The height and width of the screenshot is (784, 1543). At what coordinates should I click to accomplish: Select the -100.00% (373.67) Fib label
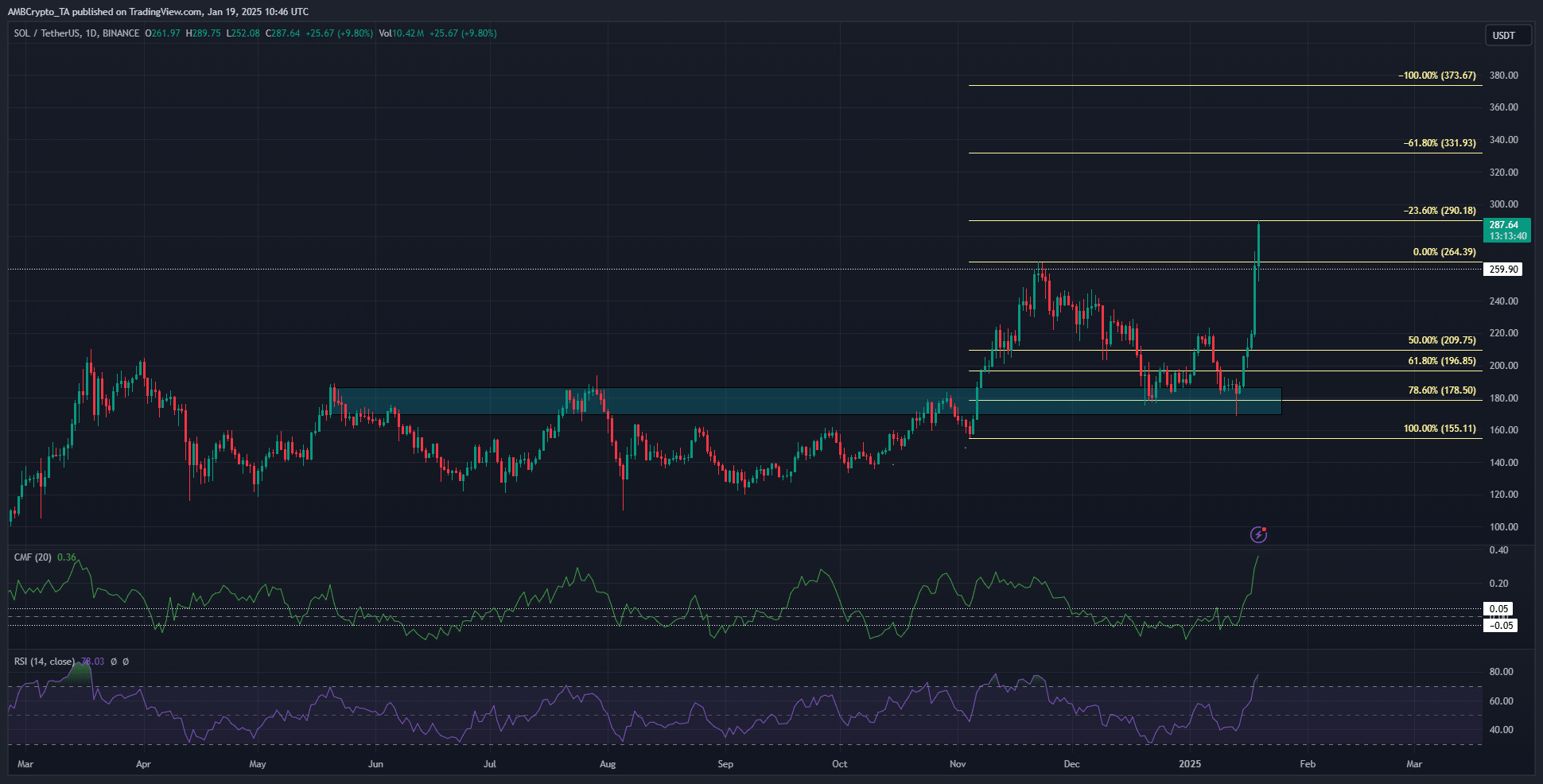click(x=1437, y=76)
